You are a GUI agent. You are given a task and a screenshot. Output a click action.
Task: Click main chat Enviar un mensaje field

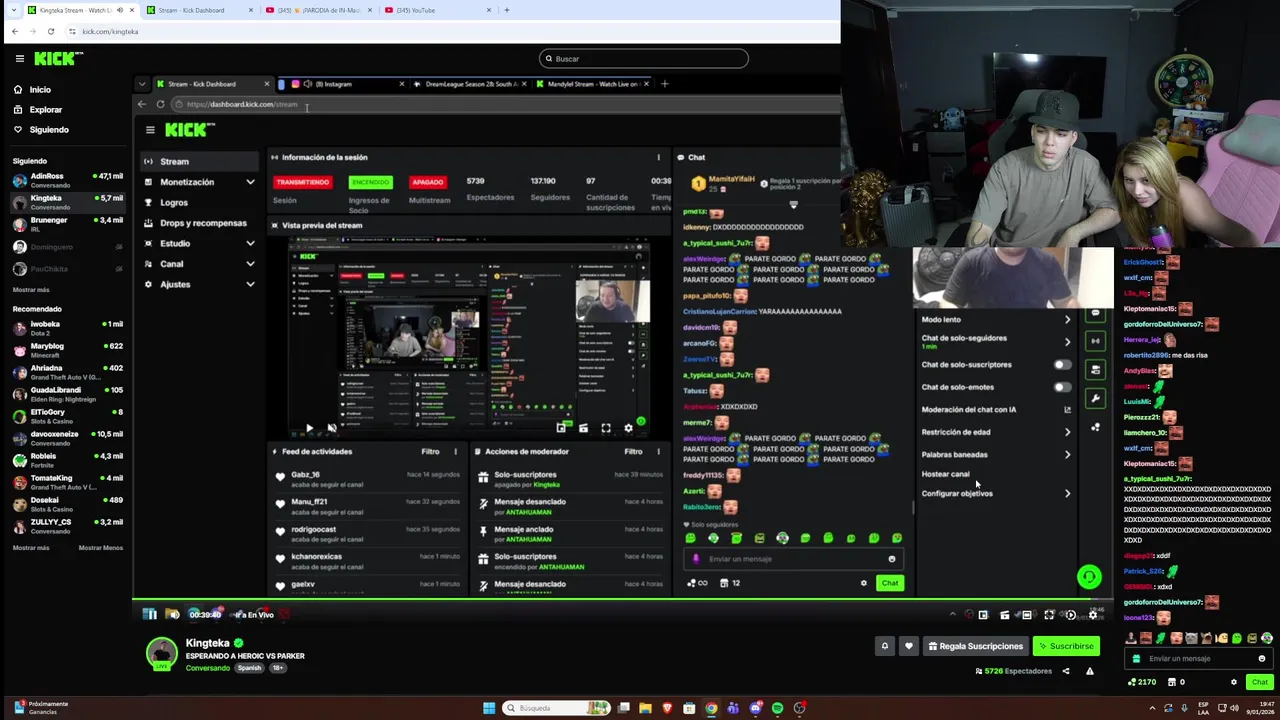pos(1198,658)
